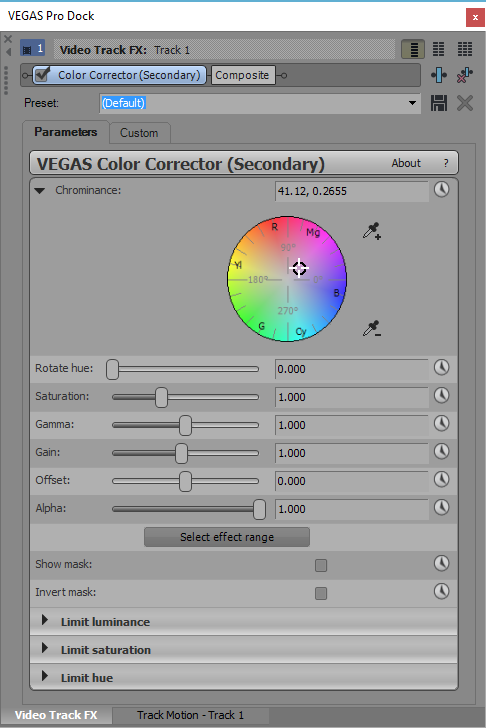Disable the Color Corrector (Secondary) checkbox
This screenshot has width=486, height=728.
click(43, 75)
